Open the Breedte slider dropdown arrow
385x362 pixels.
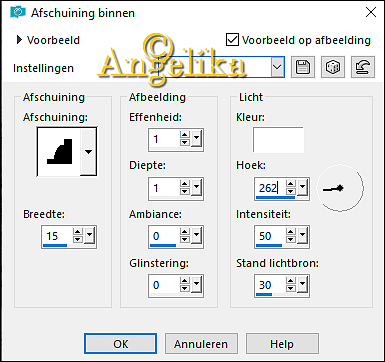click(x=89, y=235)
